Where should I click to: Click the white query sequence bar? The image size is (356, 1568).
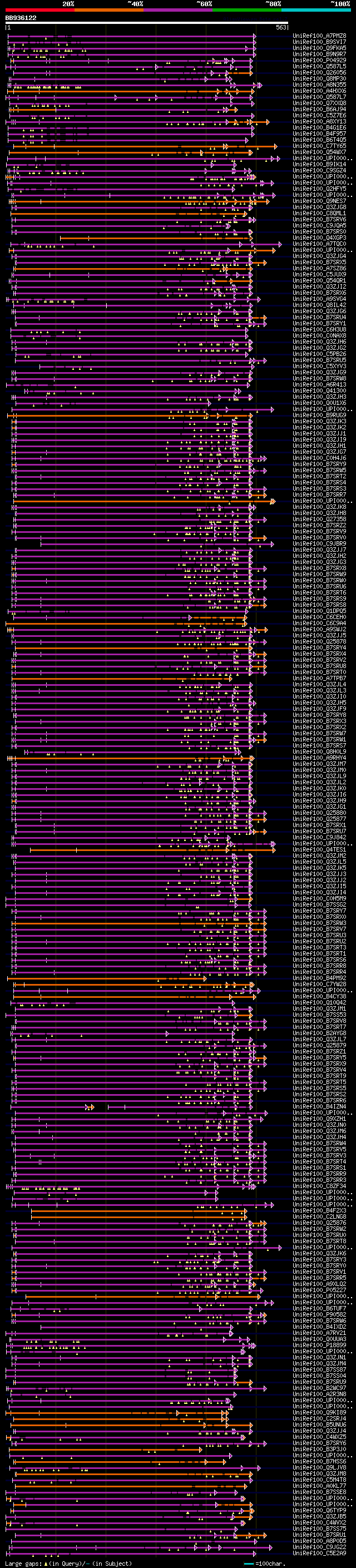click(147, 22)
